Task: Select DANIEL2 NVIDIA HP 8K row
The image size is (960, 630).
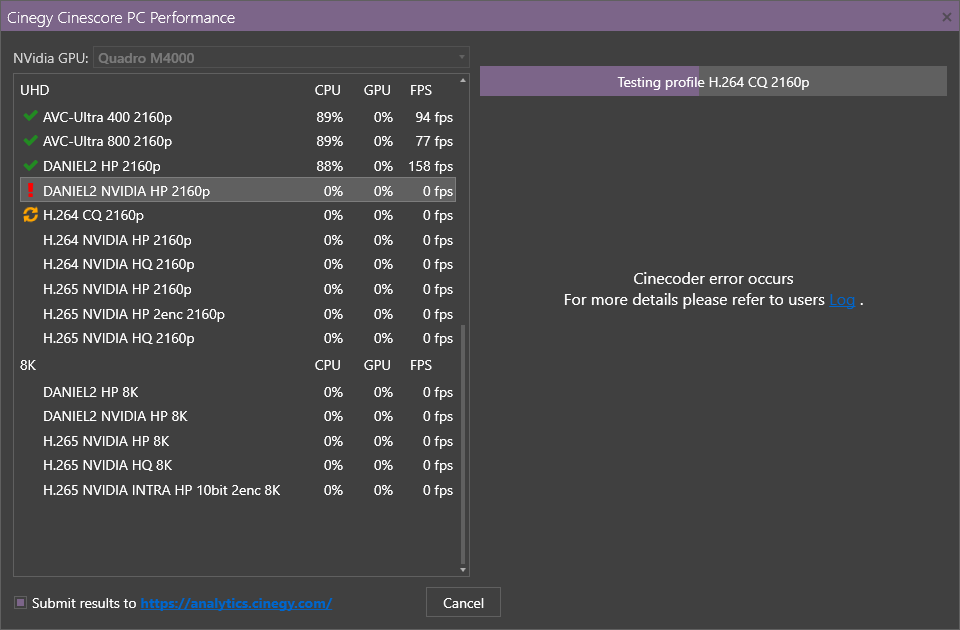Action: pos(238,416)
